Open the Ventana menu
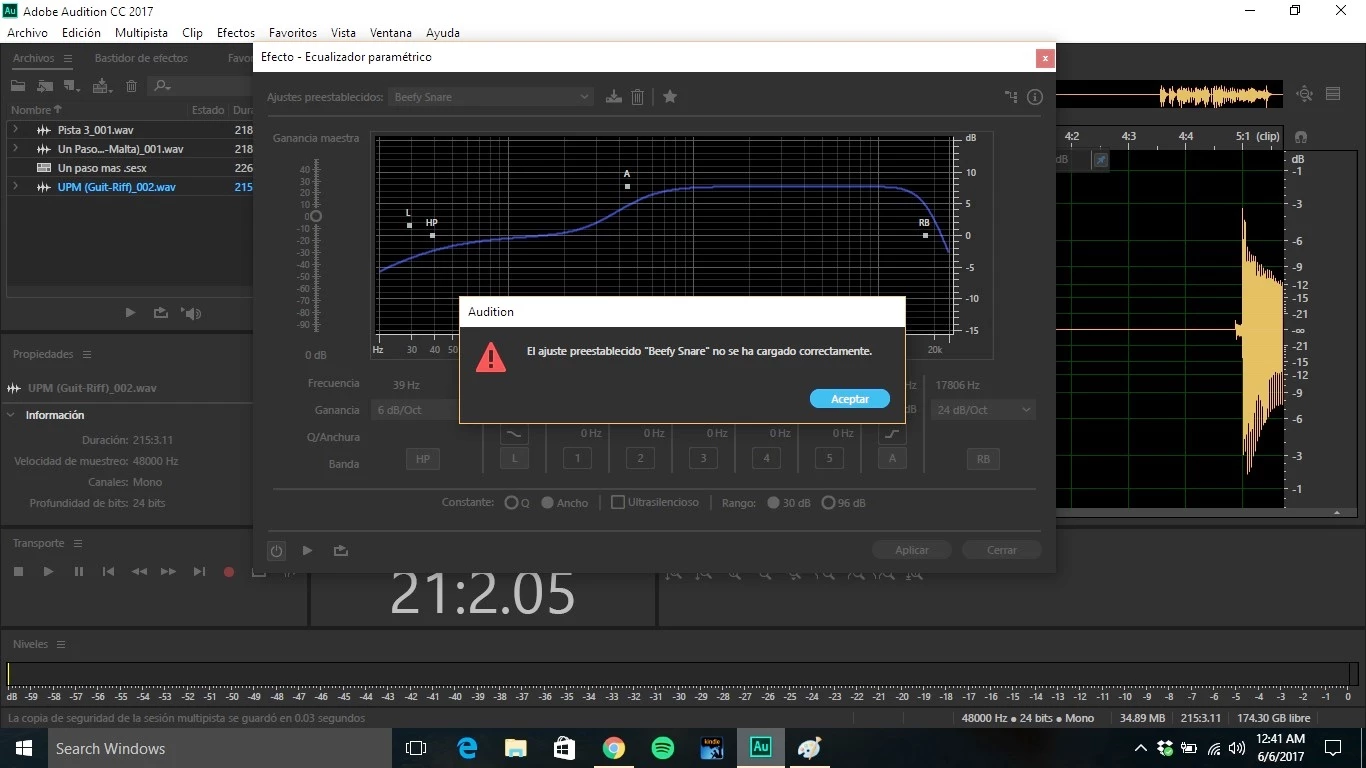The image size is (1366, 768). [x=391, y=33]
